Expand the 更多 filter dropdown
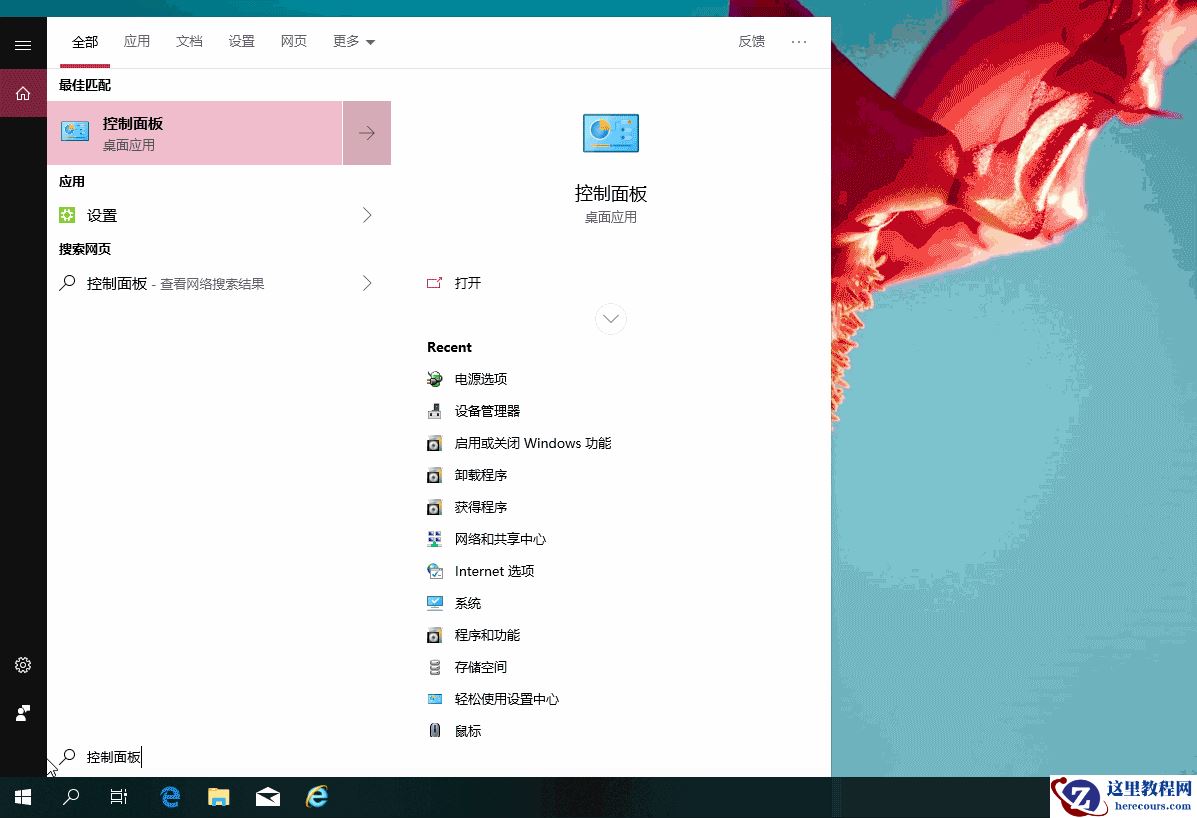The image size is (1197, 818). click(x=353, y=41)
